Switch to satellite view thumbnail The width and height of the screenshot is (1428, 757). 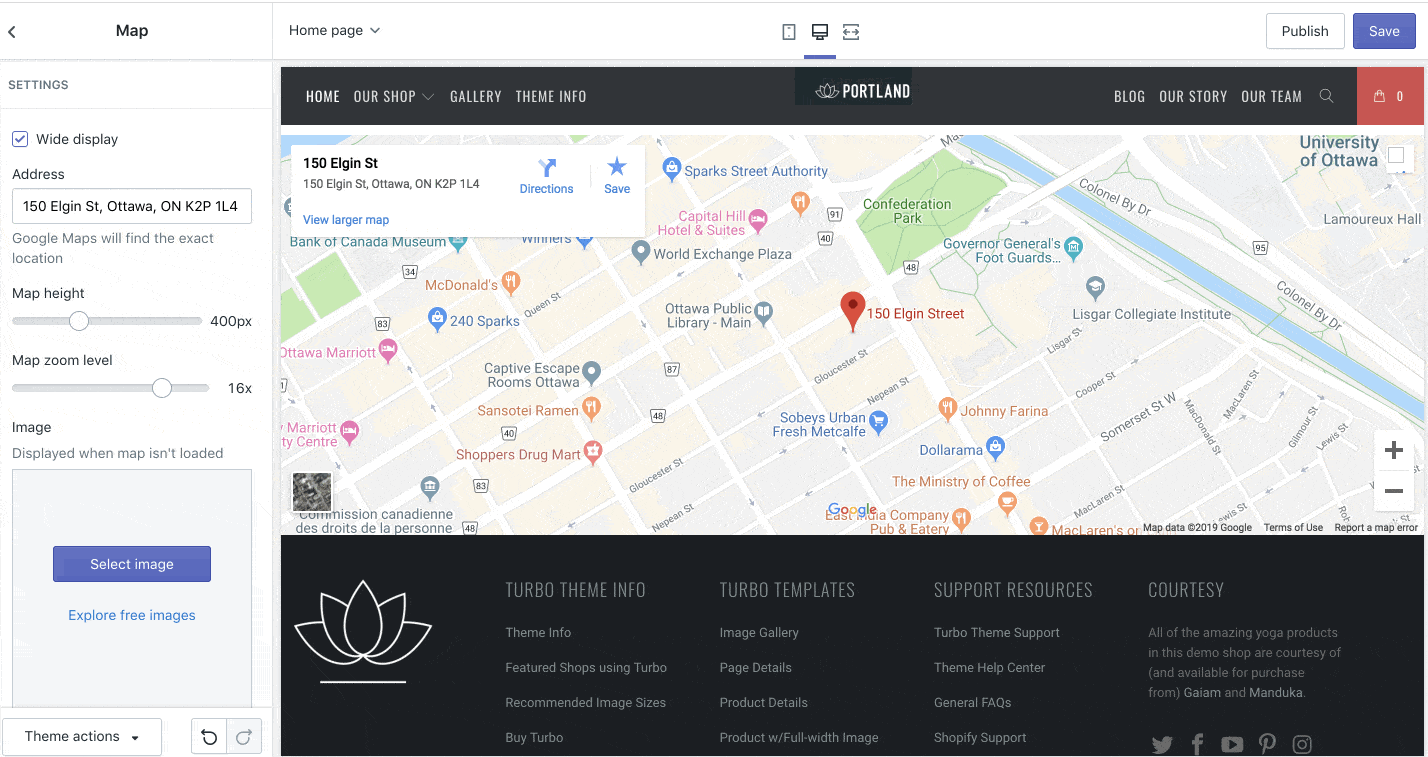click(311, 492)
